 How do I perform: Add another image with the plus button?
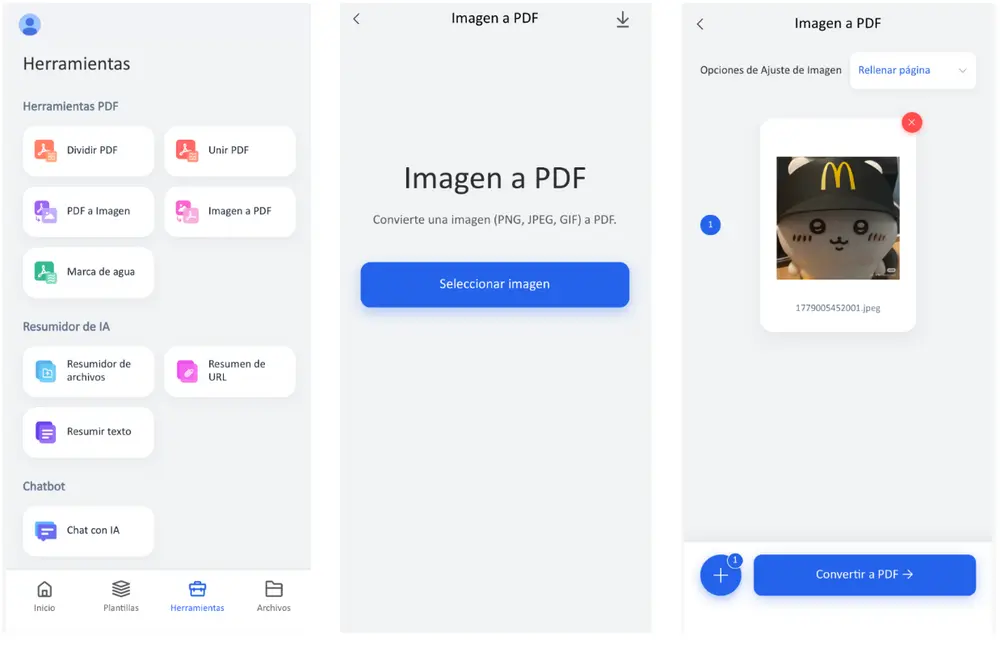[x=721, y=576]
